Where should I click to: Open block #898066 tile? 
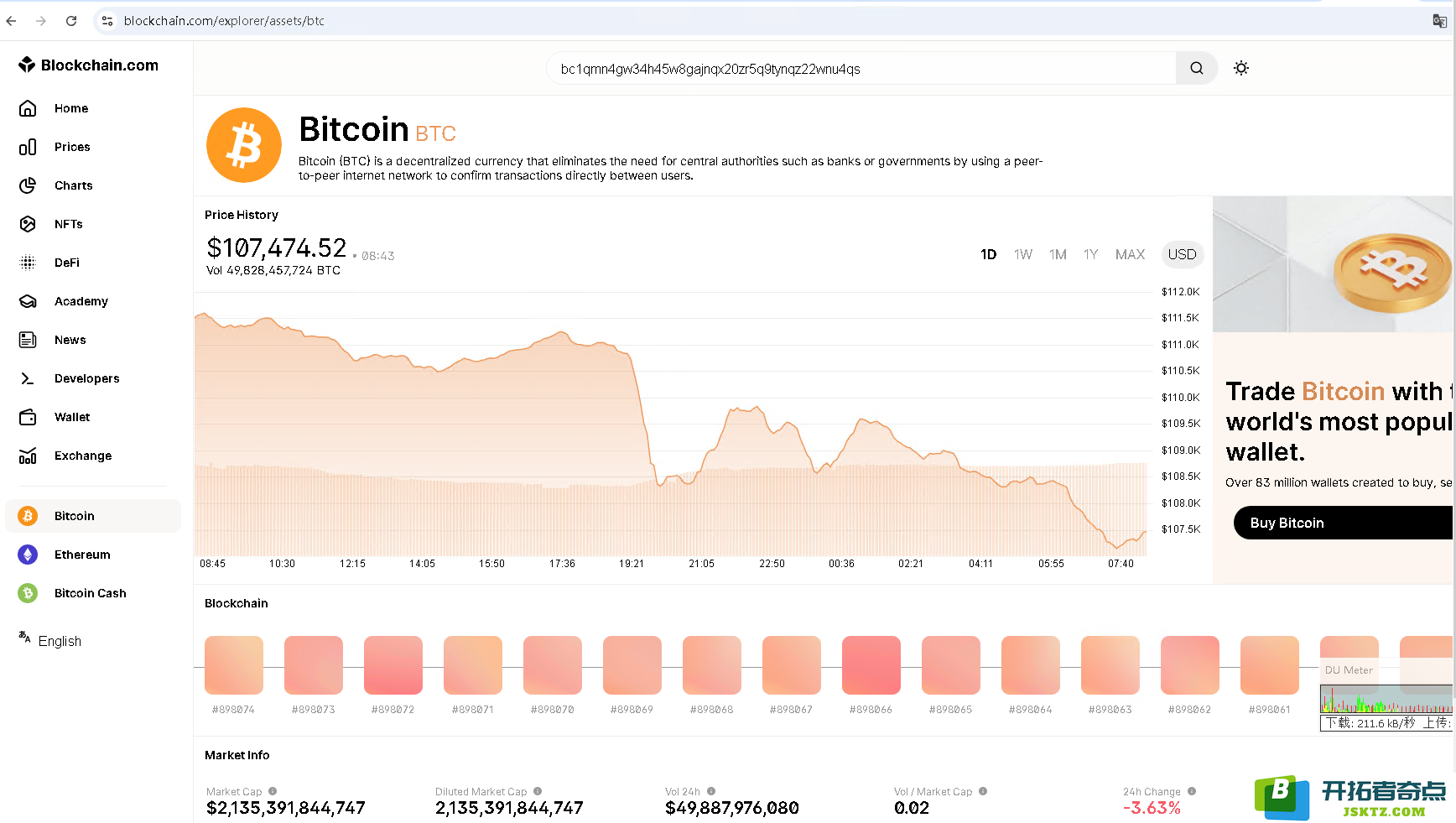(x=871, y=664)
